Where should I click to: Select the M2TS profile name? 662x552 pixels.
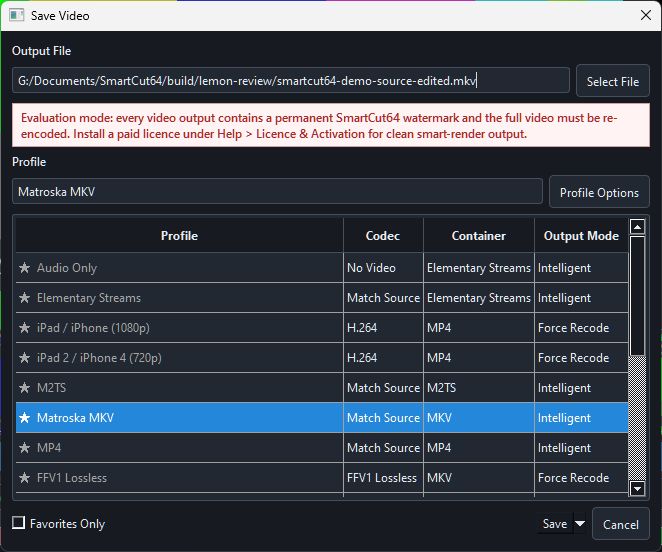tap(52, 388)
